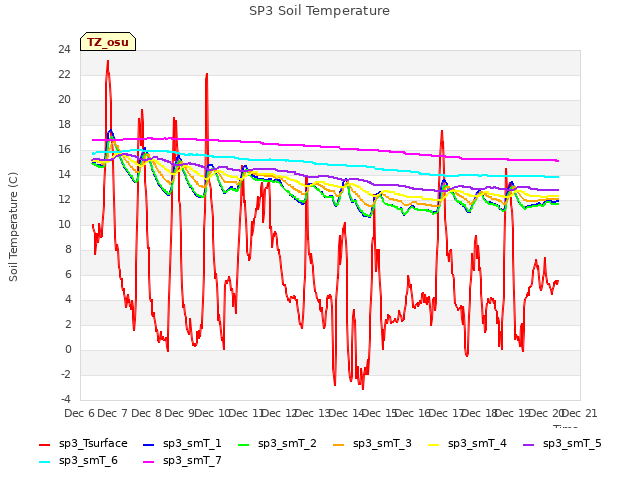Screen dimensions: 640x480
Task: Click the 24 y-axis tick label
Action: click(x=64, y=49)
